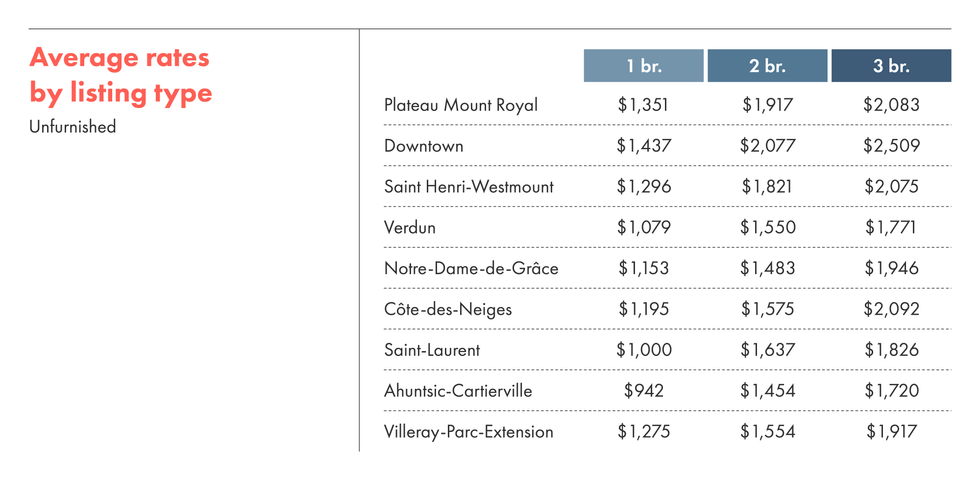Select the Verdun row label

tap(410, 228)
